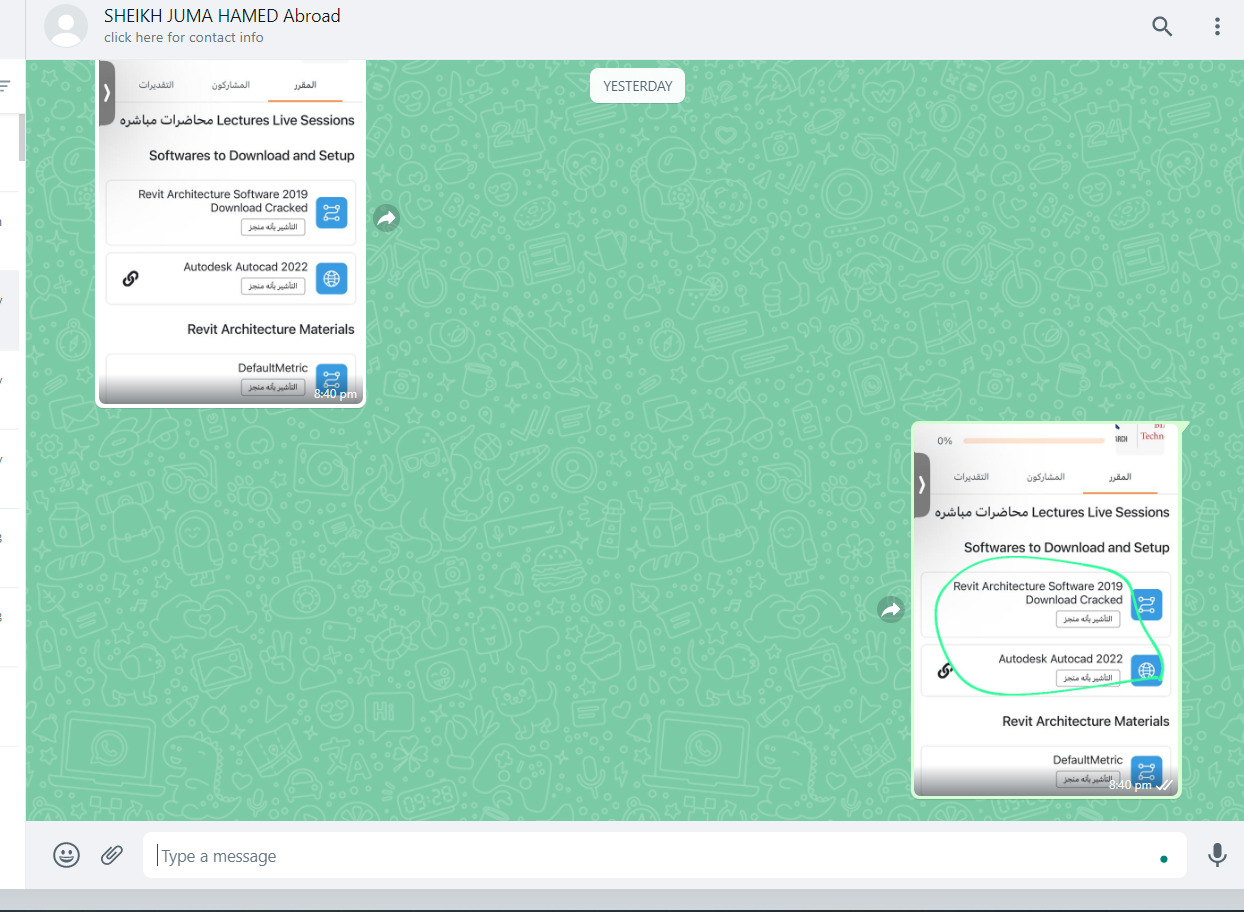
Task: Forward the sent image with green circle
Action: click(891, 609)
